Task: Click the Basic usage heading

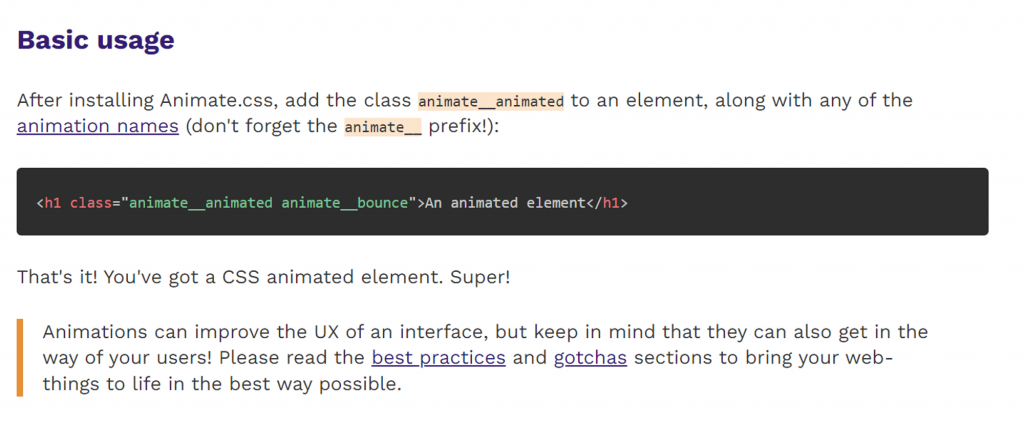Action: pyautogui.click(x=96, y=41)
